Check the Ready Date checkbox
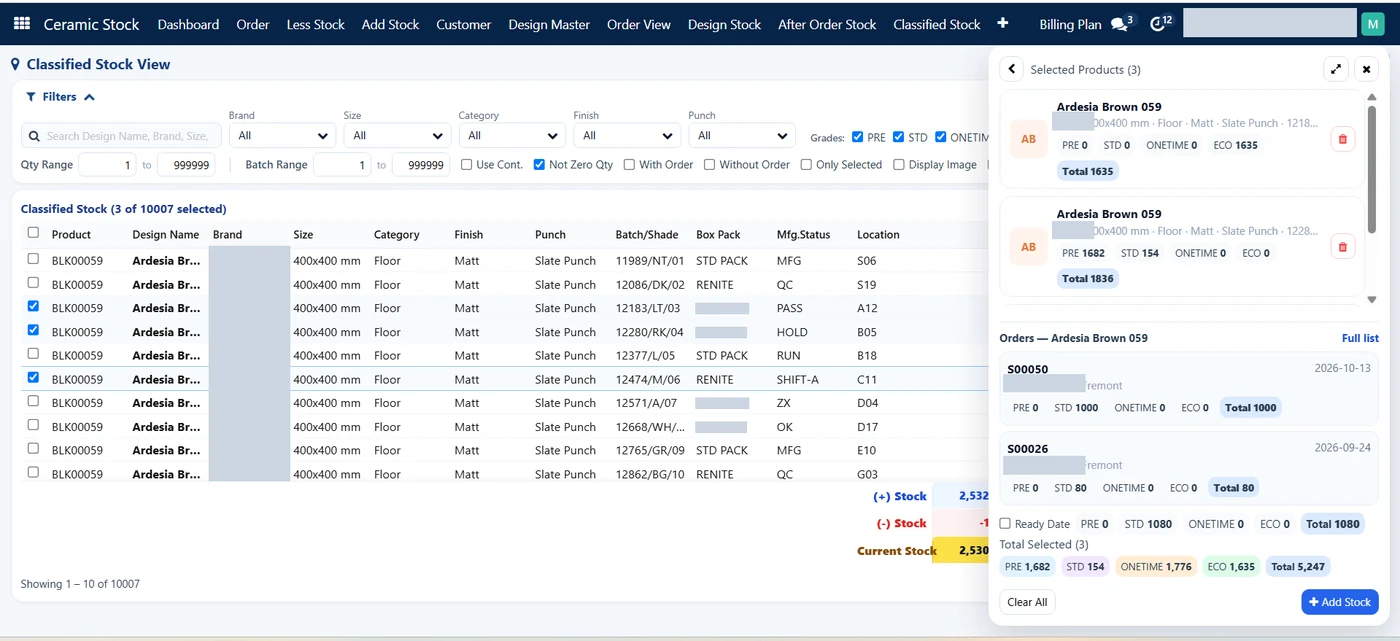1400x641 pixels. [1005, 523]
